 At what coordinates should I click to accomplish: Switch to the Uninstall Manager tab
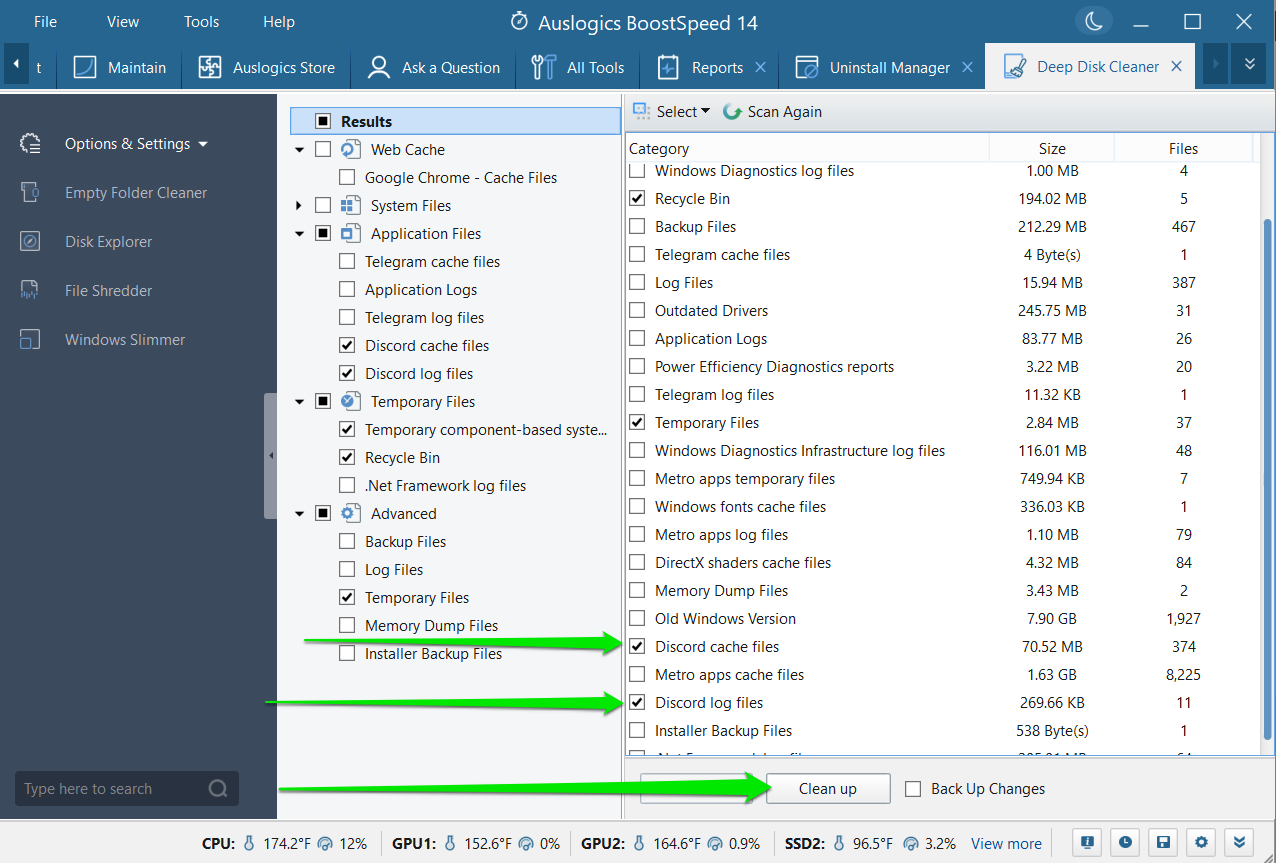coord(889,68)
